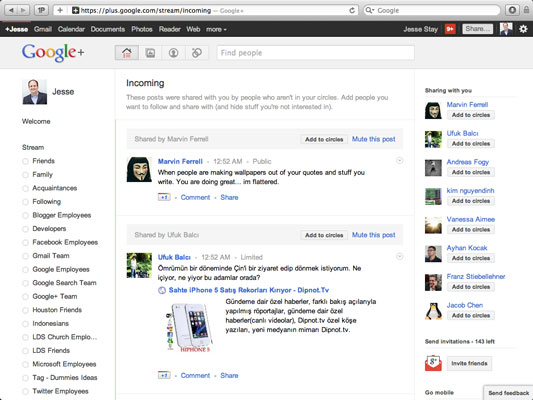Click Add to circles on Marvin Ferrell's post

pyautogui.click(x=324, y=139)
